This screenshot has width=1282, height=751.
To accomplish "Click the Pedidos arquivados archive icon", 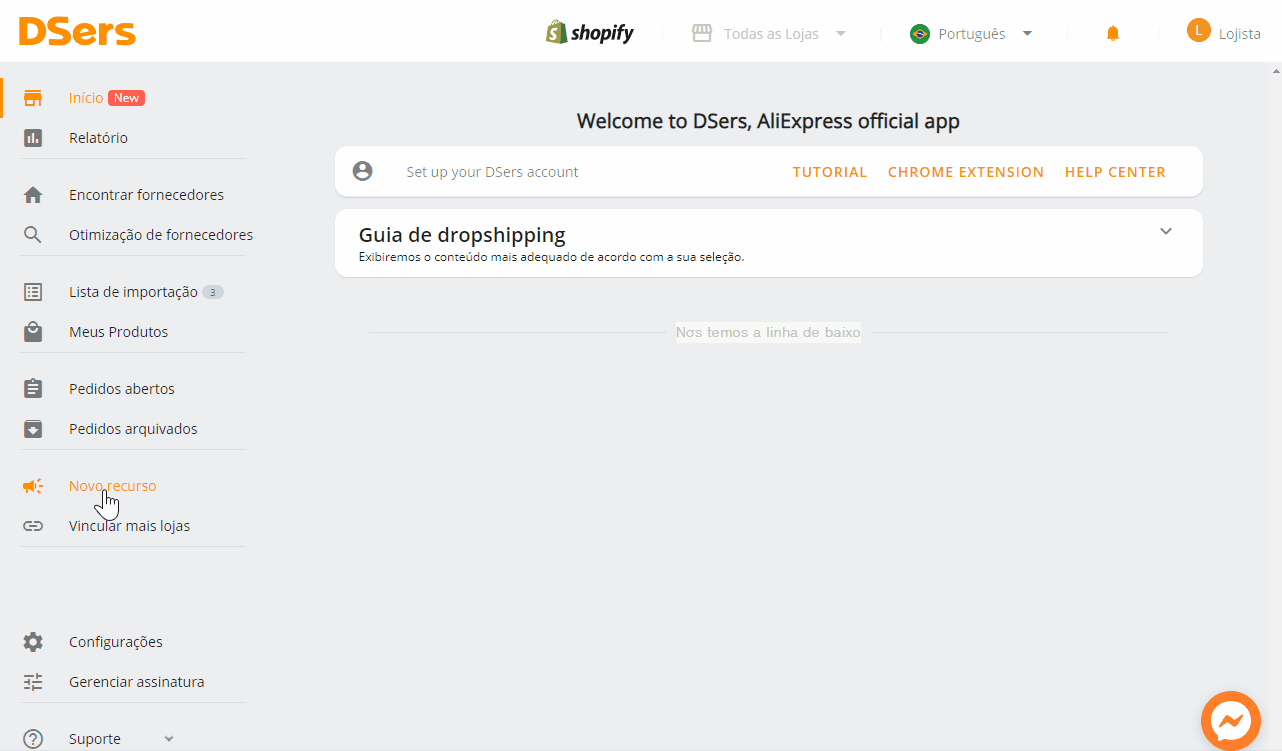I will [x=33, y=429].
